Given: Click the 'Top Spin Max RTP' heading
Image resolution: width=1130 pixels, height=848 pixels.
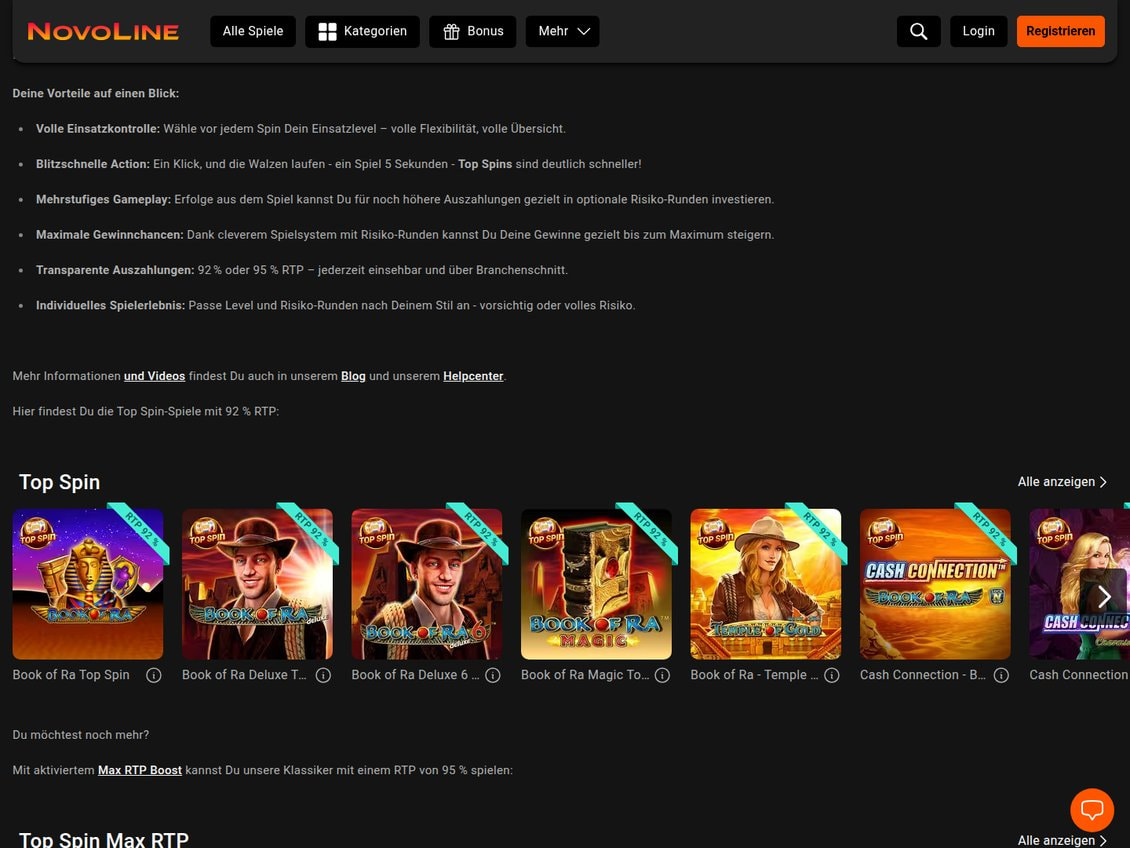Looking at the screenshot, I should (x=104, y=839).
